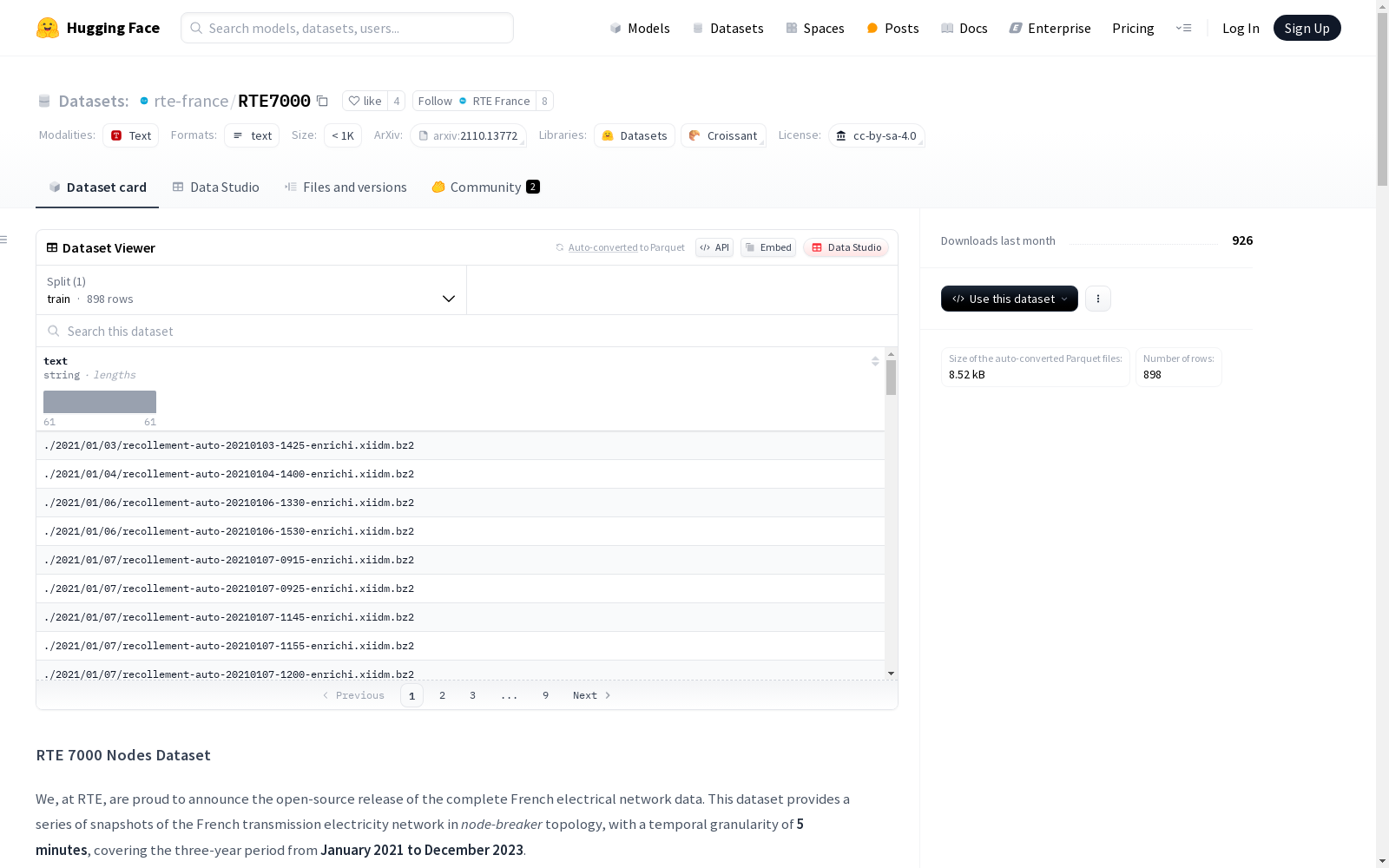Click the text format tag

(x=252, y=135)
